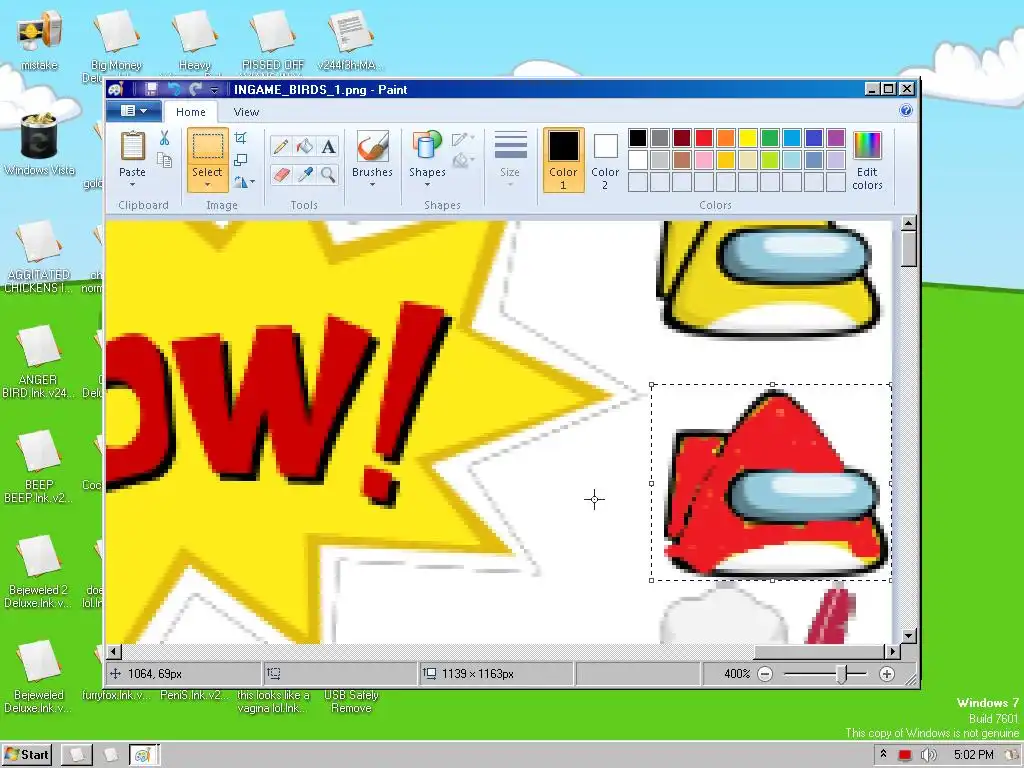Click the Edit colors button
Image resolution: width=1024 pixels, height=768 pixels.
click(x=867, y=160)
